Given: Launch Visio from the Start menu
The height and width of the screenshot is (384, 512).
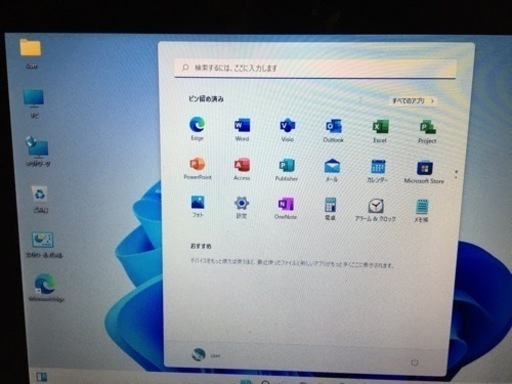Looking at the screenshot, I should tap(287, 130).
